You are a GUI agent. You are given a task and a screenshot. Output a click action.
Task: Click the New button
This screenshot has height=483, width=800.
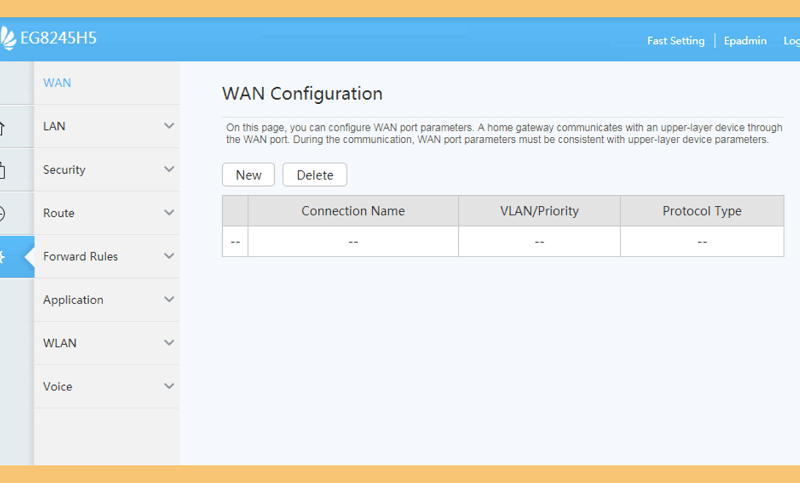click(248, 175)
